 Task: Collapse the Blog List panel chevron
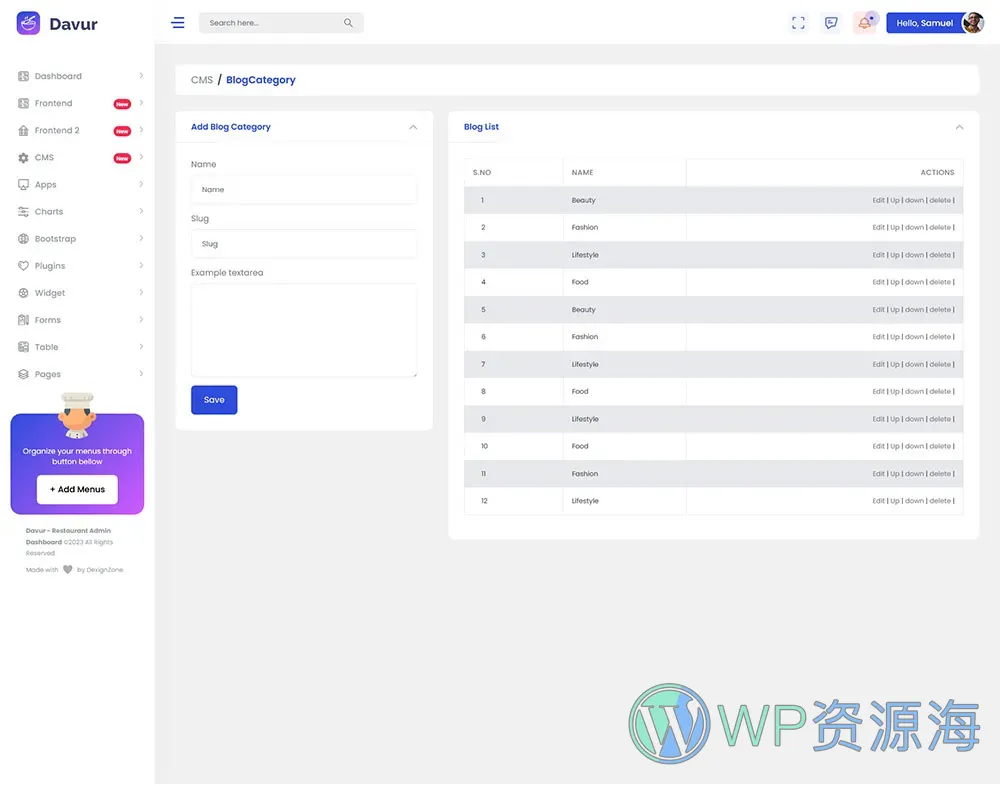pyautogui.click(x=959, y=127)
